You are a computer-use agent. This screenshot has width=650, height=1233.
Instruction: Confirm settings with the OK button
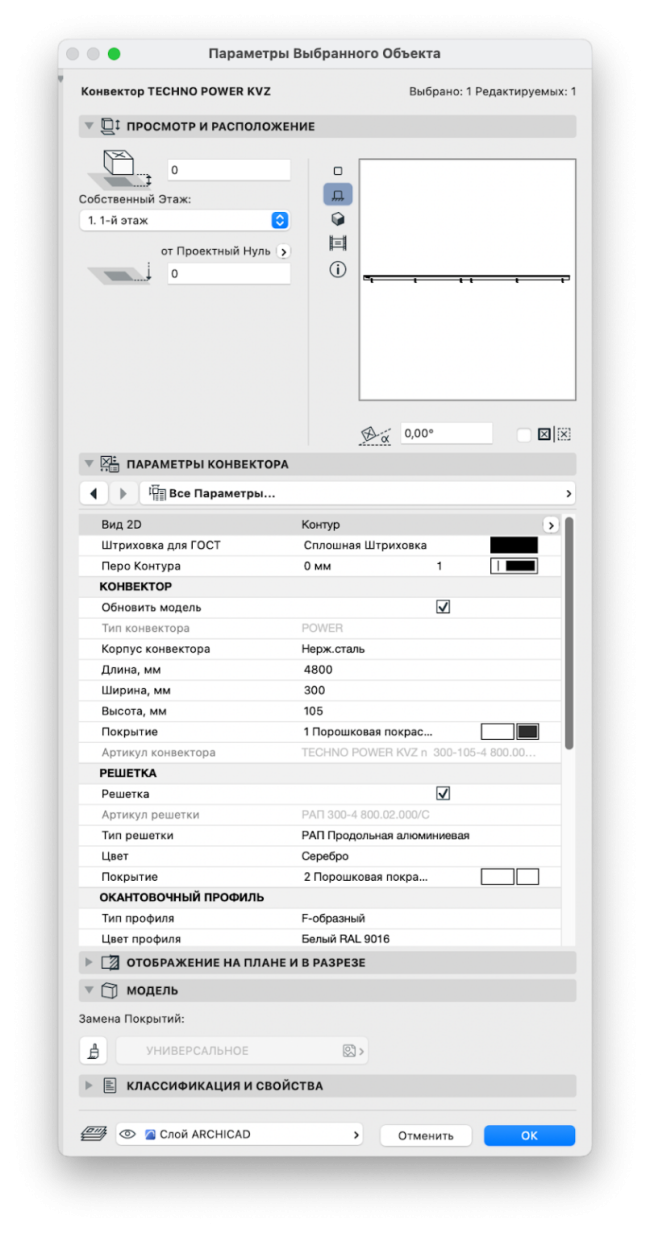(x=529, y=1135)
